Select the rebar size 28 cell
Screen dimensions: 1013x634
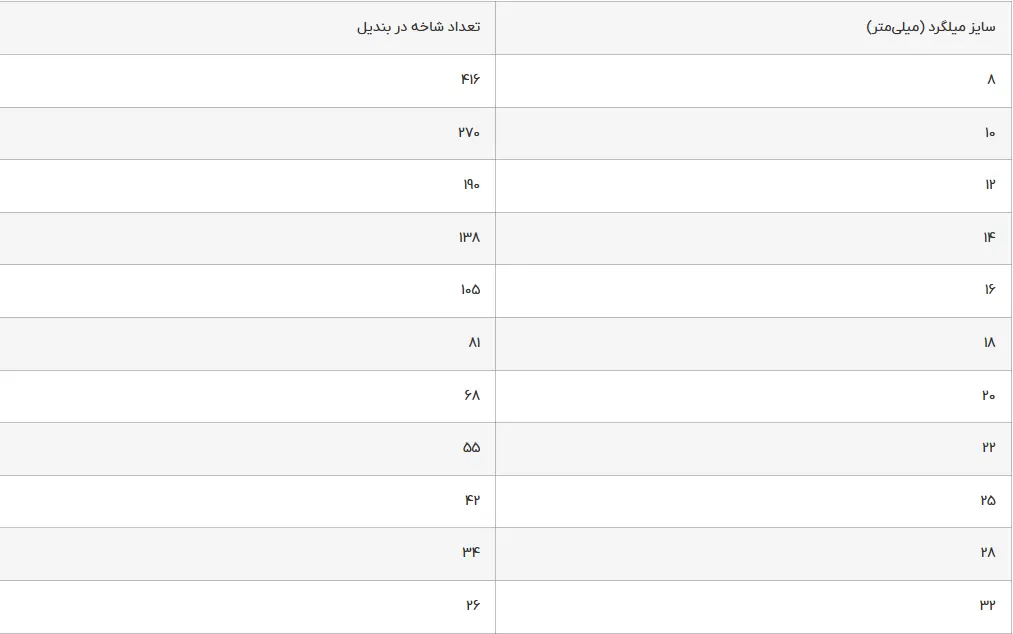pos(988,553)
